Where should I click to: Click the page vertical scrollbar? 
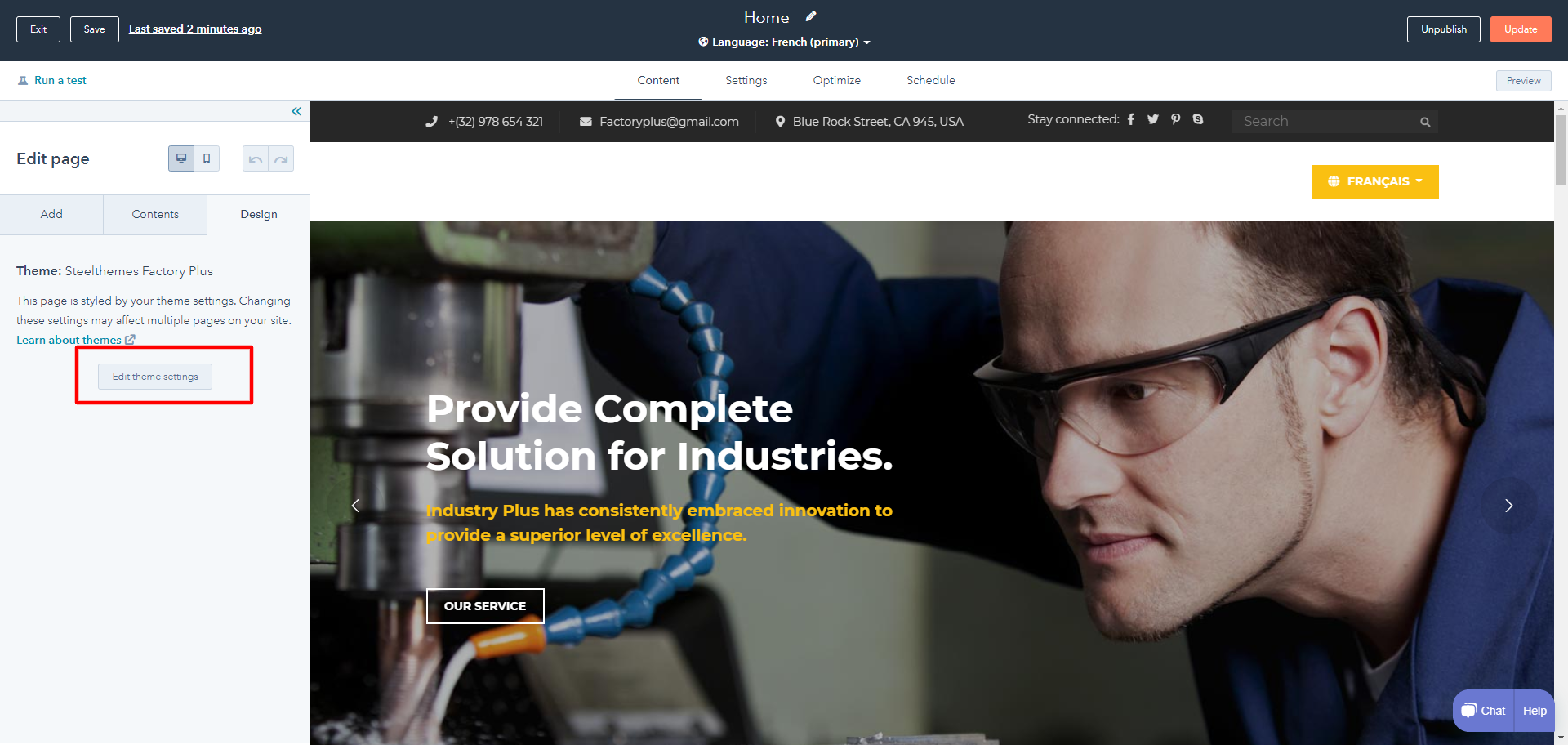click(1561, 150)
